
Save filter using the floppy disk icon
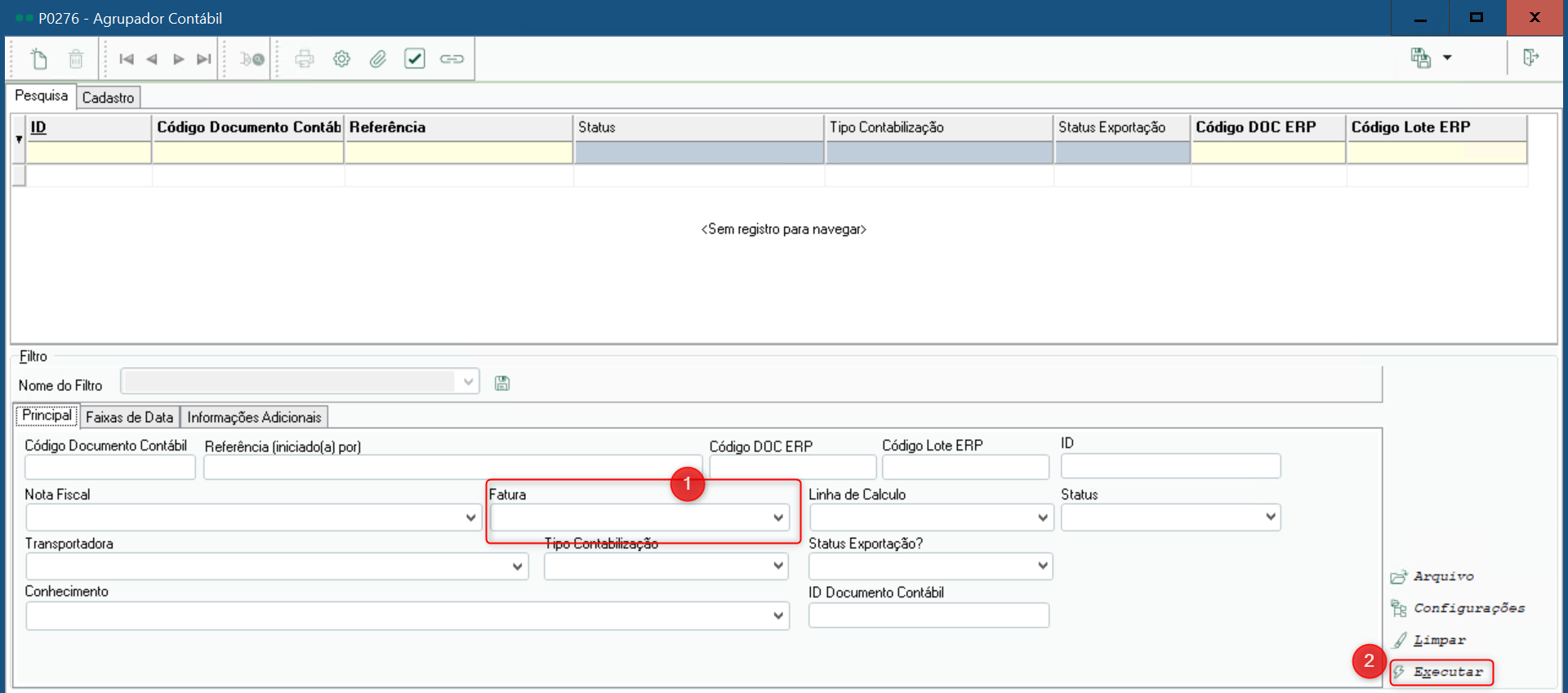click(502, 383)
